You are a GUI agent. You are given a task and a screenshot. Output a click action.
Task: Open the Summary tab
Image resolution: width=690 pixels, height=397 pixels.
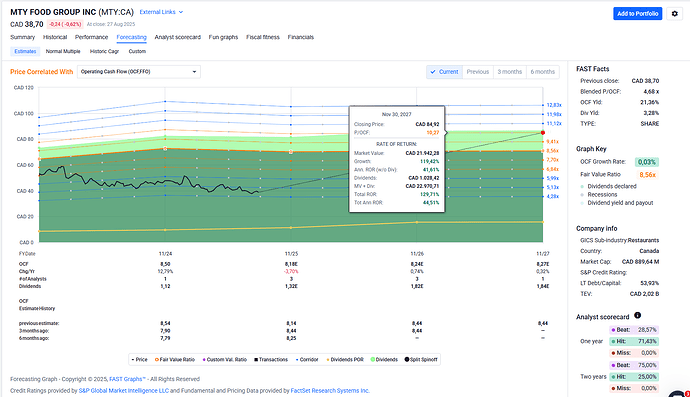(x=22, y=37)
